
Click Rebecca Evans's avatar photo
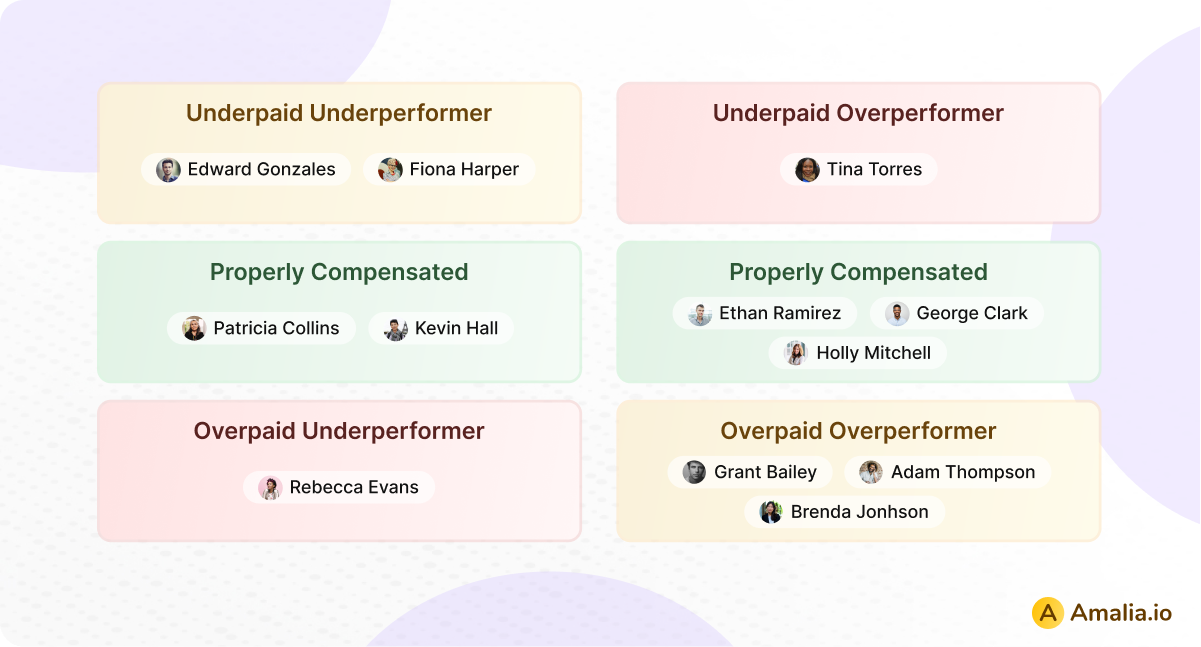pyautogui.click(x=270, y=488)
